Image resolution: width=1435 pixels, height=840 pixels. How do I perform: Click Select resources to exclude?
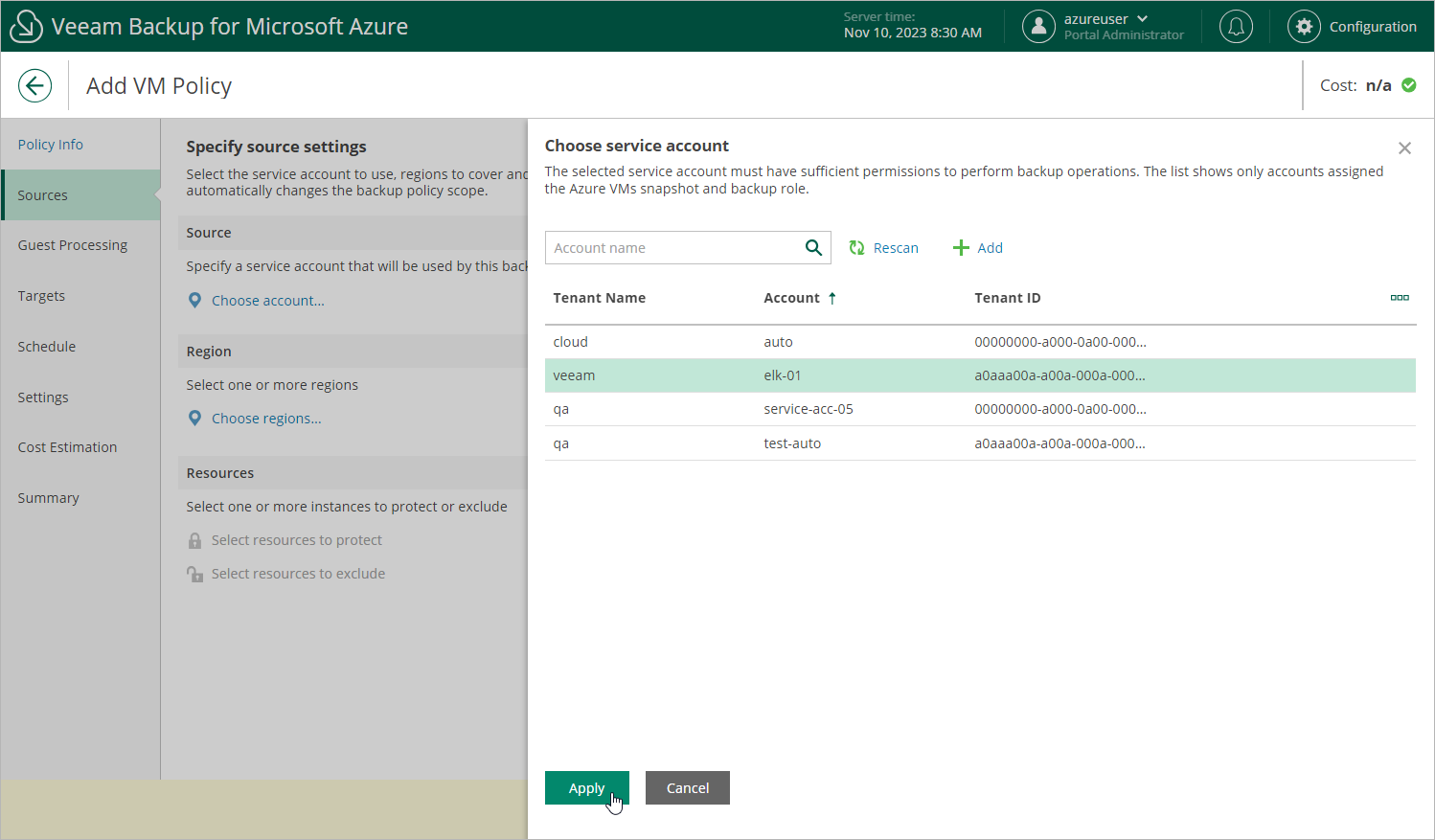click(299, 574)
